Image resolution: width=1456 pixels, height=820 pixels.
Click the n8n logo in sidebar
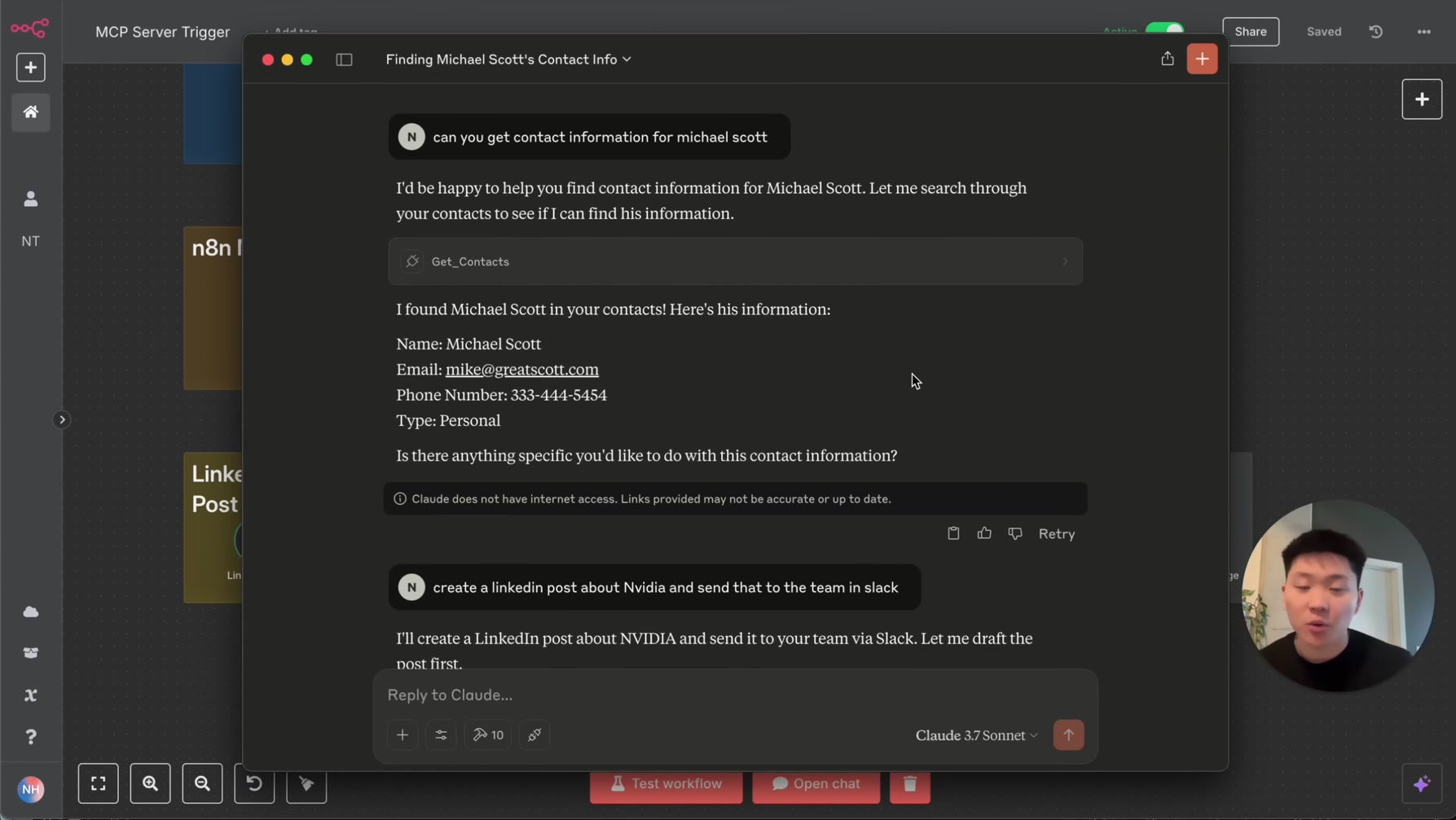tap(30, 29)
